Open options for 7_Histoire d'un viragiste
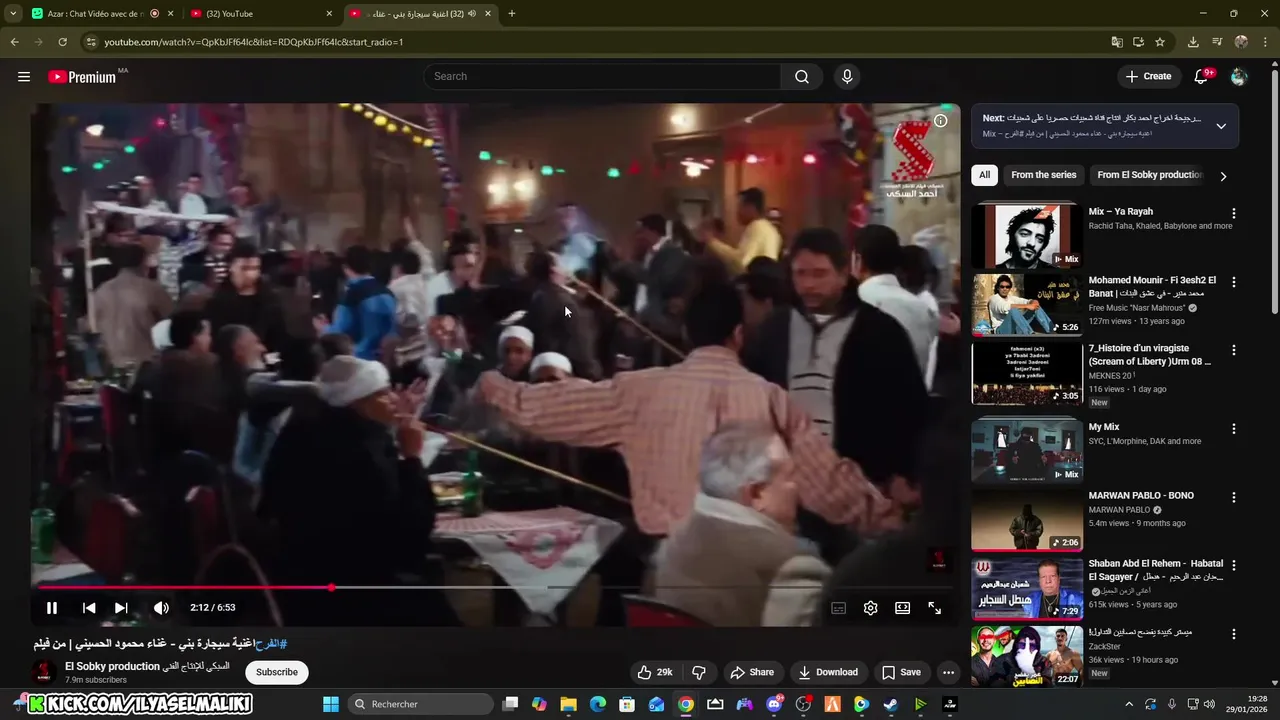The width and height of the screenshot is (1280, 720). click(1234, 350)
